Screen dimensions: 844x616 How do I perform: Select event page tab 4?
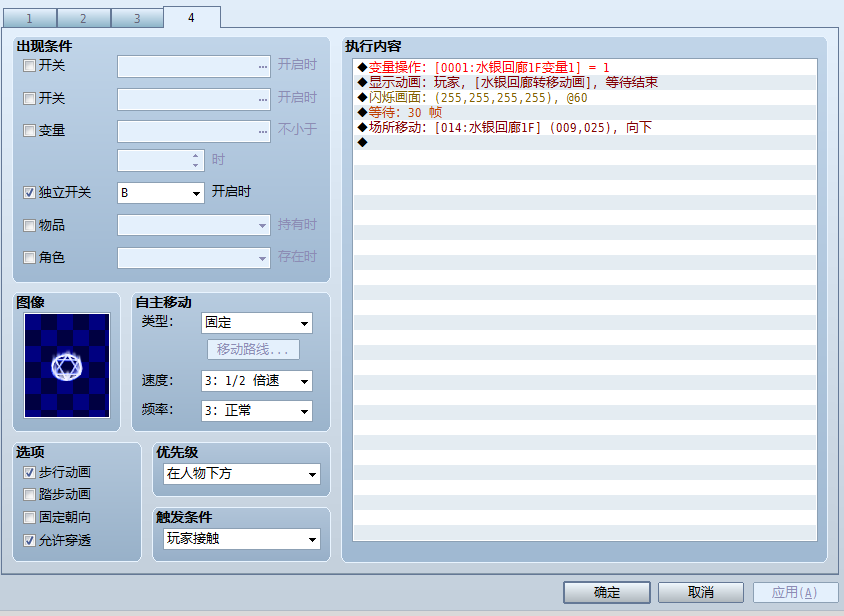click(x=192, y=17)
